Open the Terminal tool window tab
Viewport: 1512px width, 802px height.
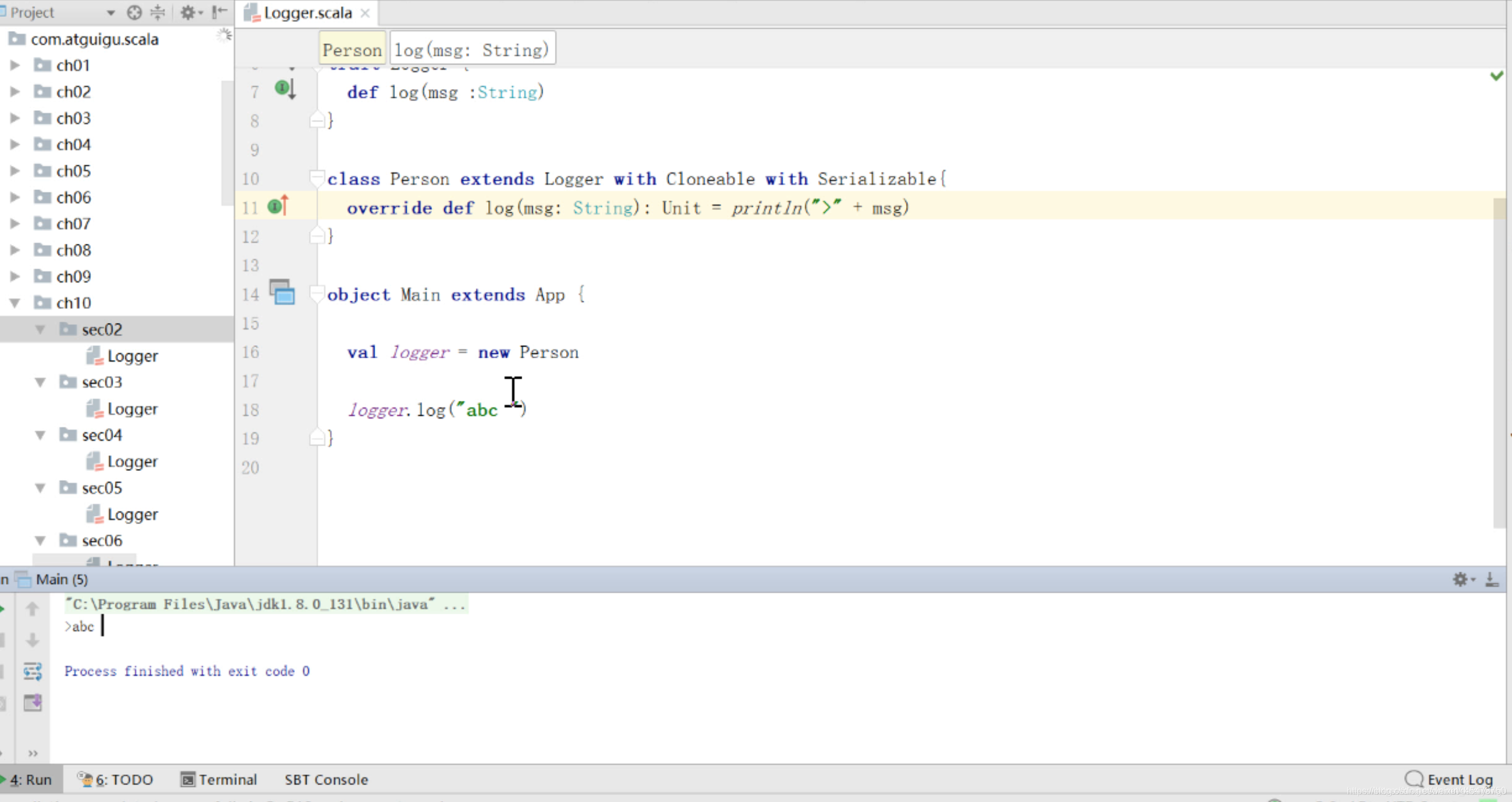coord(219,780)
